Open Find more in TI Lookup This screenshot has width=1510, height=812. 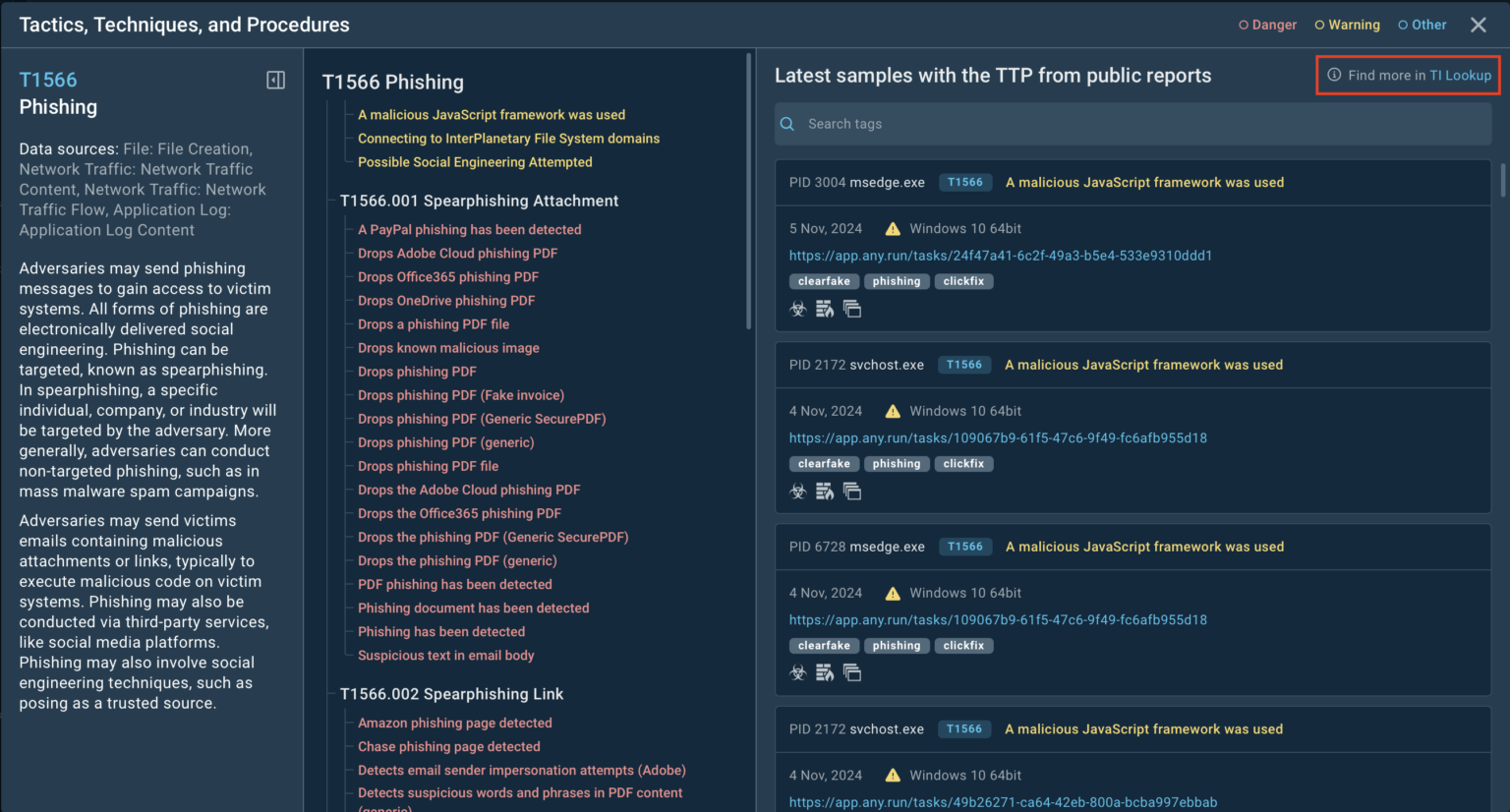(1408, 76)
